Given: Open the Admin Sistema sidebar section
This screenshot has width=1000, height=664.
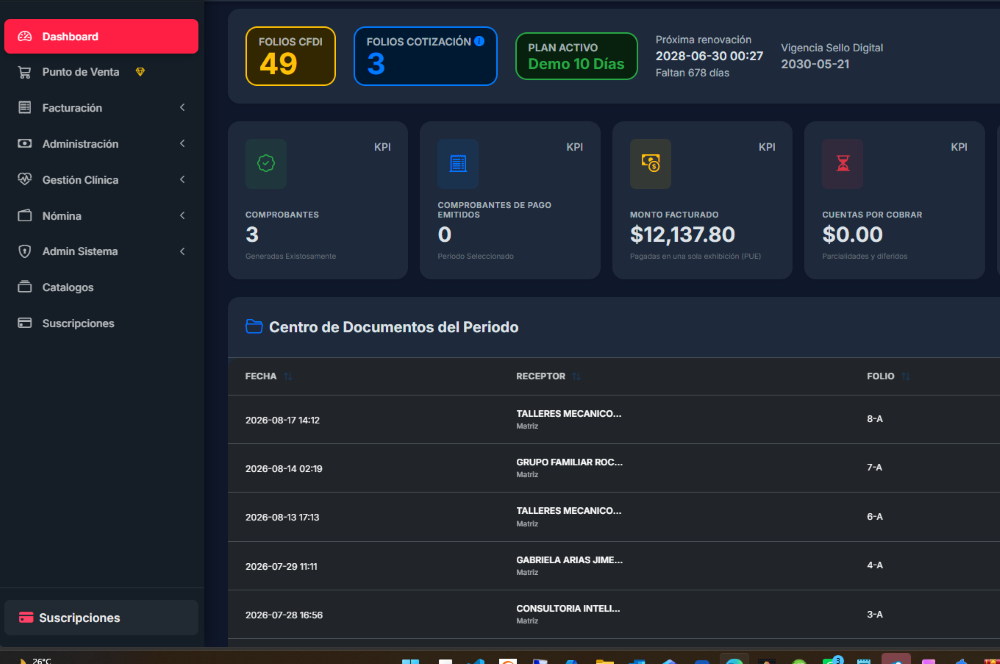Looking at the screenshot, I should 101,251.
